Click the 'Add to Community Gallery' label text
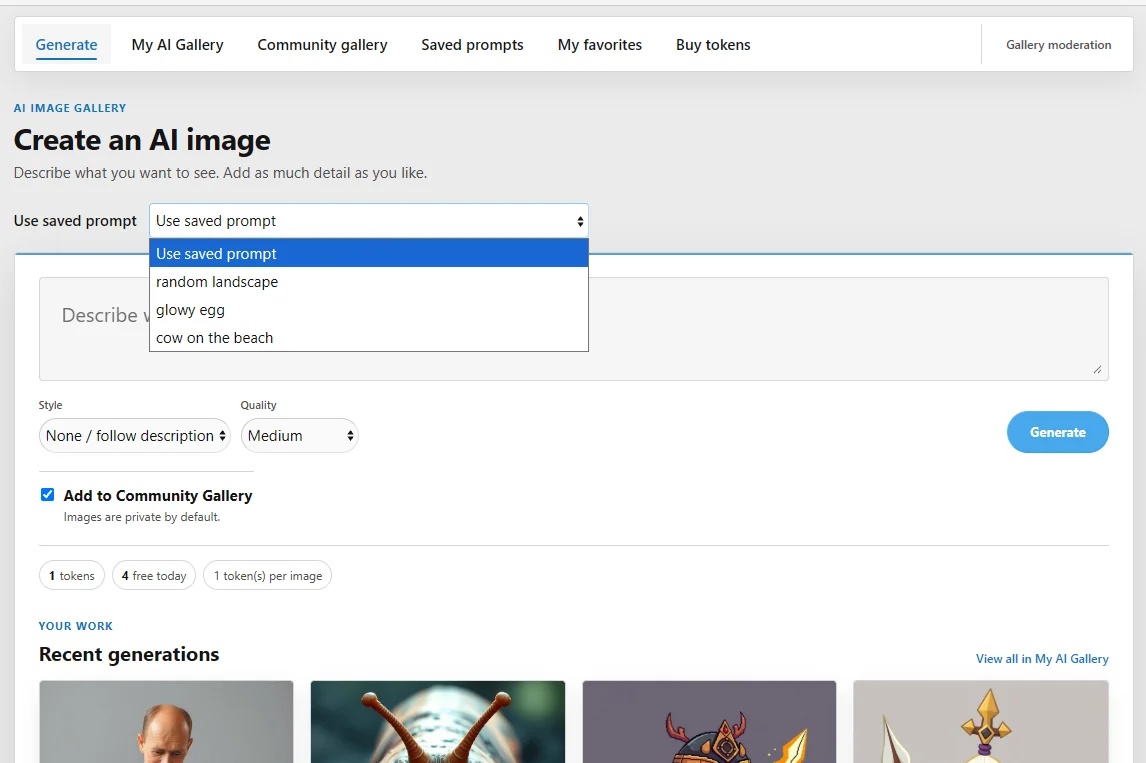The height and width of the screenshot is (763, 1146). [x=158, y=496]
